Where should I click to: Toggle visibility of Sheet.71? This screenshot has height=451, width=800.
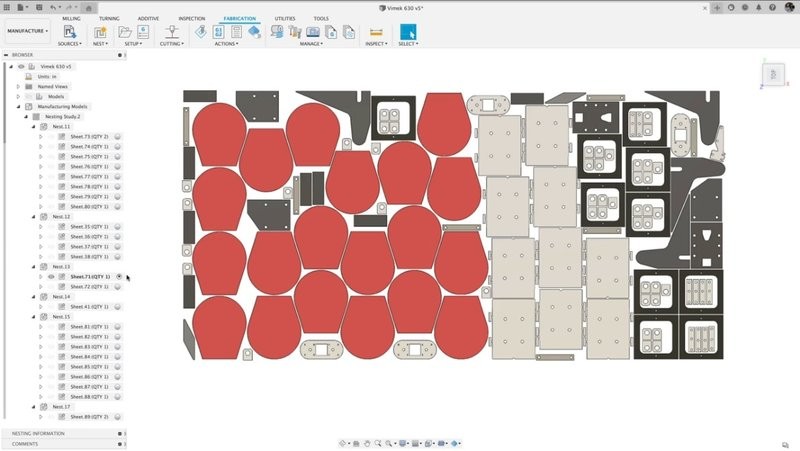[x=51, y=277]
